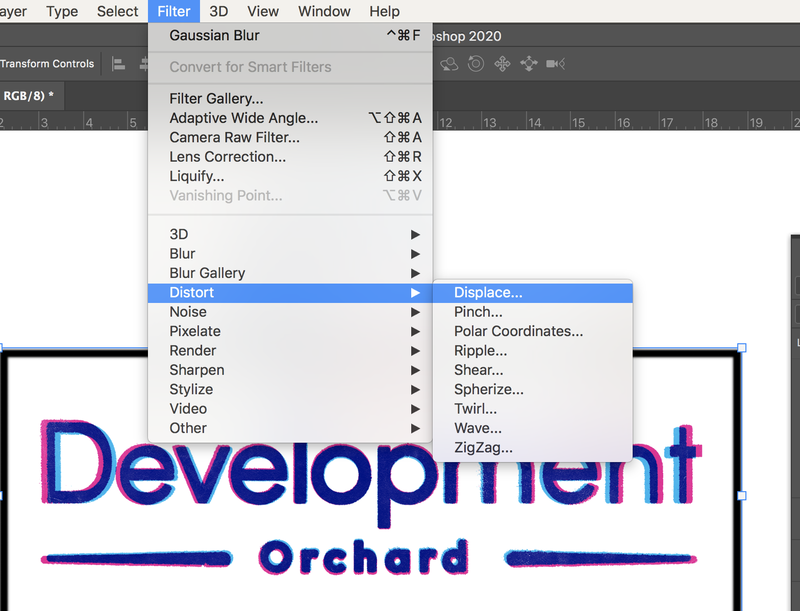
Task: Click the Align left edges icon
Action: coord(118,64)
